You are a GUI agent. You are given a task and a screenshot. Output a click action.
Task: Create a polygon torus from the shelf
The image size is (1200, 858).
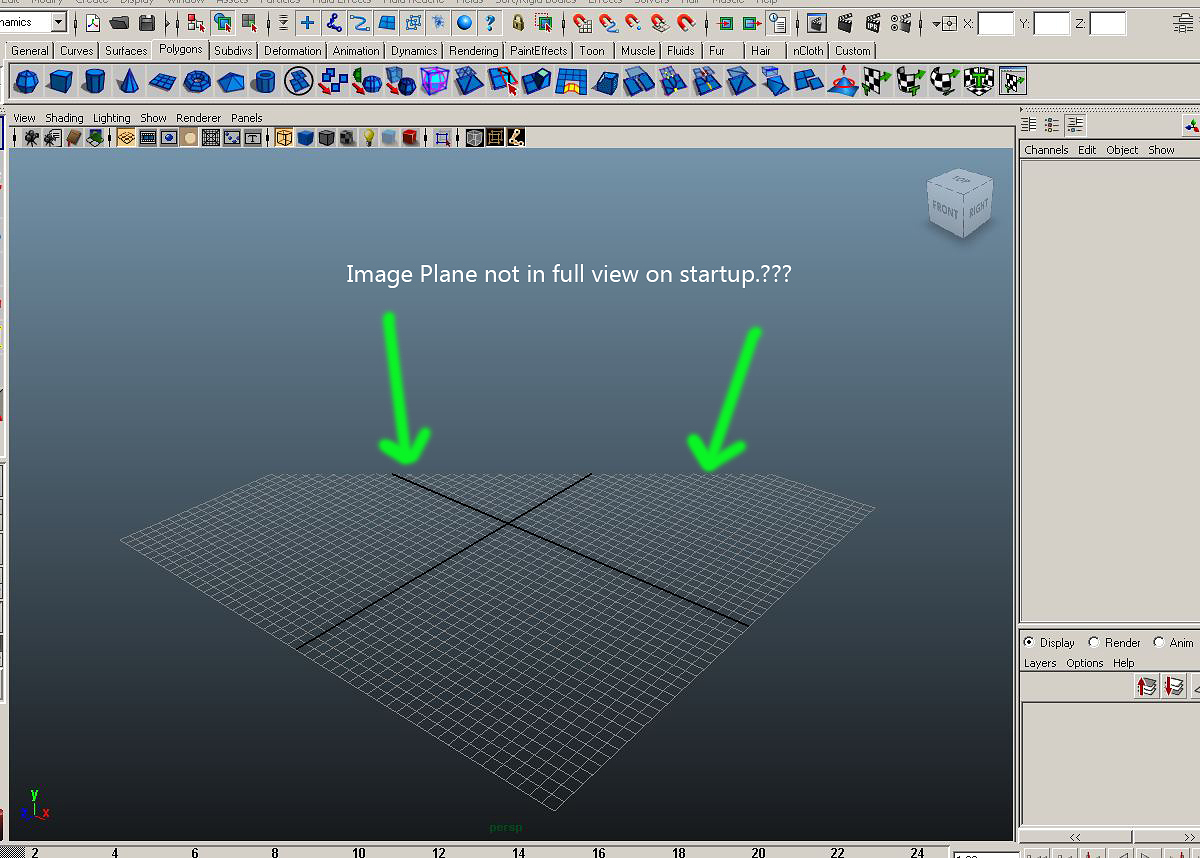(x=197, y=81)
